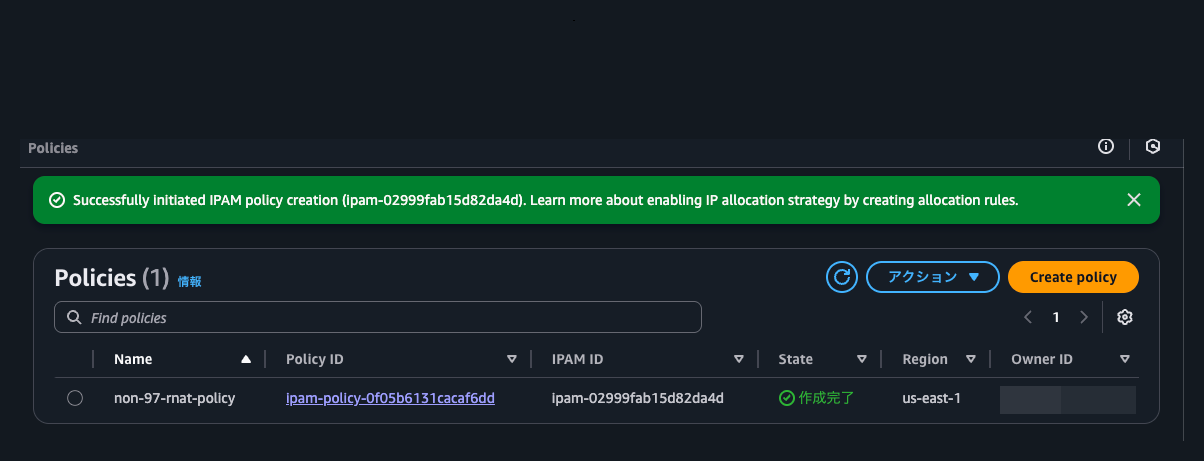The width and height of the screenshot is (1204, 461).
Task: Open IPAM ID column sort arrow
Action: click(739, 359)
